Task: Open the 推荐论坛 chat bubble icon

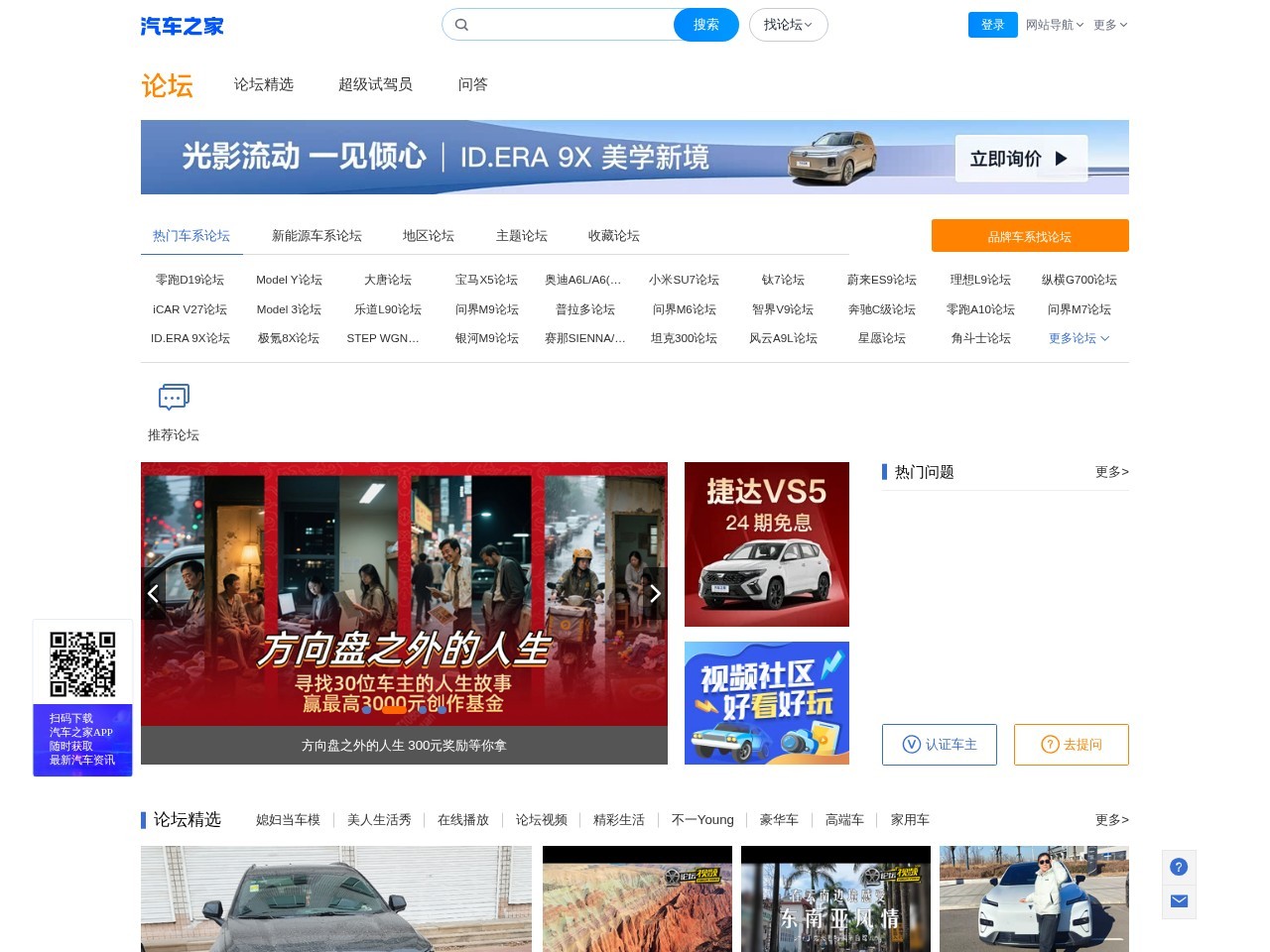Action: click(174, 398)
